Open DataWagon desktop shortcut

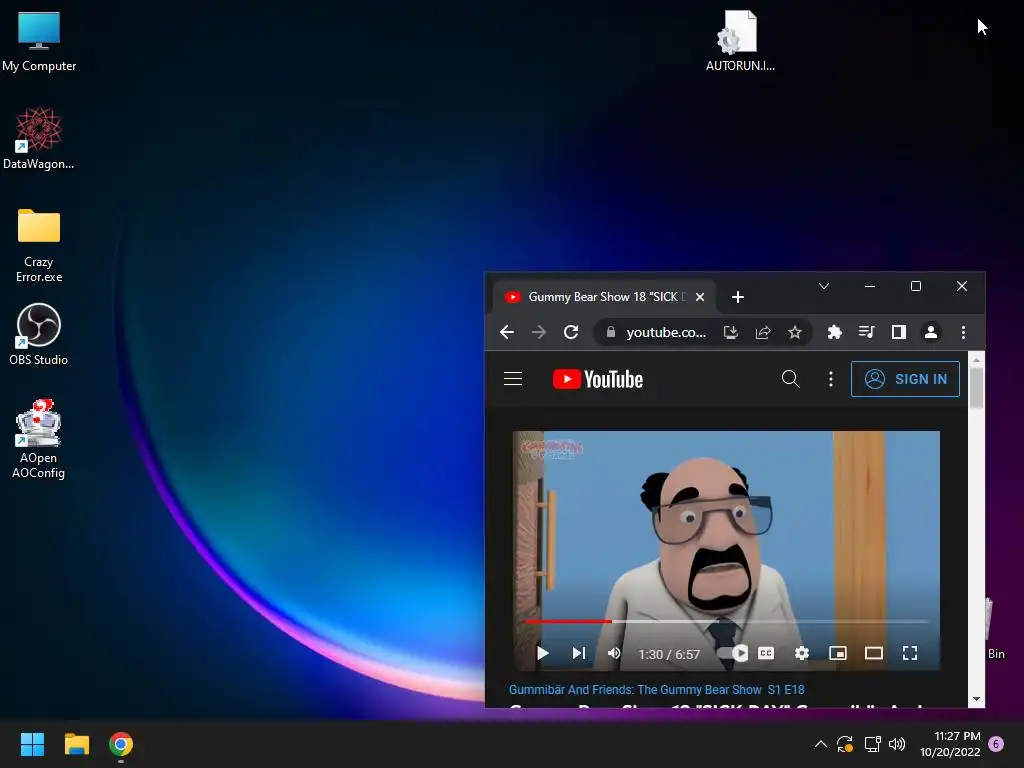[39, 138]
